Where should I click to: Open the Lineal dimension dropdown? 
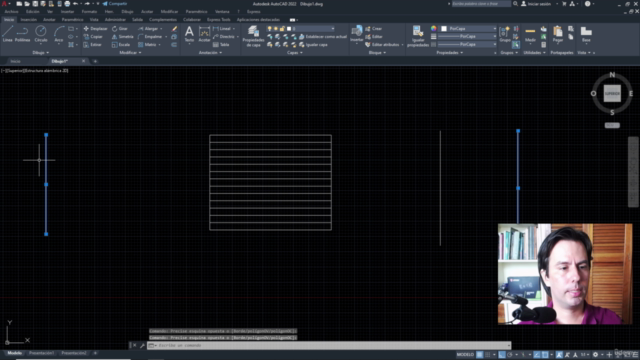coord(234,29)
